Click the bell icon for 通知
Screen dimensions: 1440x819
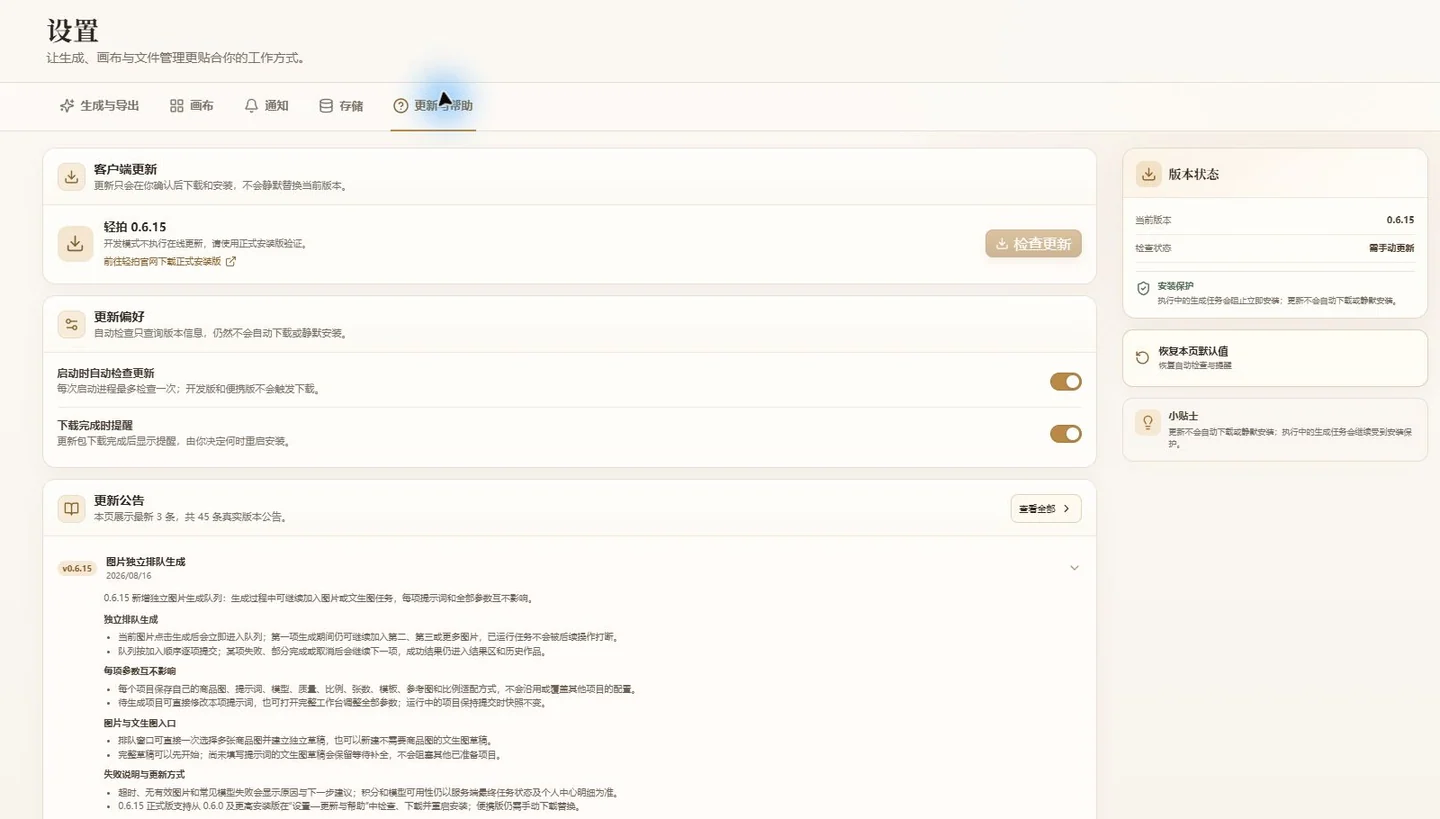tap(251, 106)
